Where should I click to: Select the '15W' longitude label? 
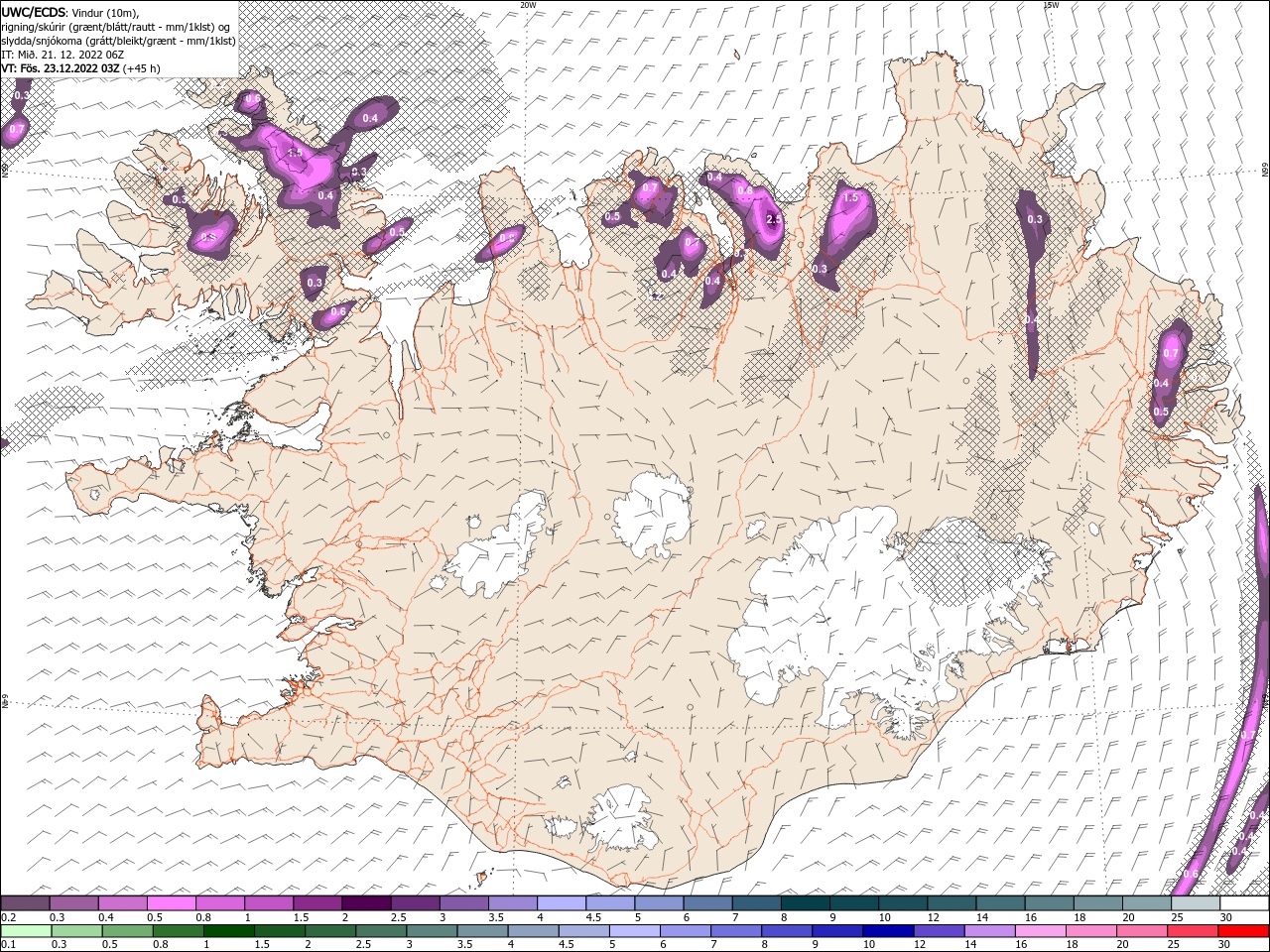point(1051,5)
